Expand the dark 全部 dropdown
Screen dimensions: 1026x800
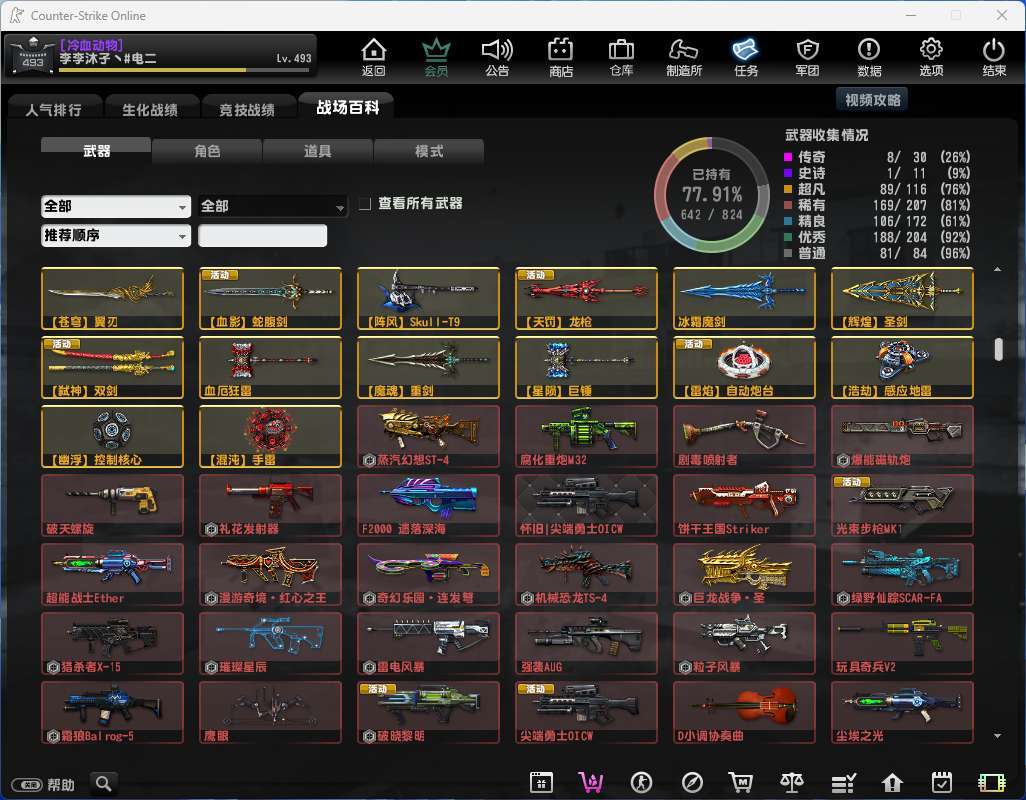tap(272, 207)
